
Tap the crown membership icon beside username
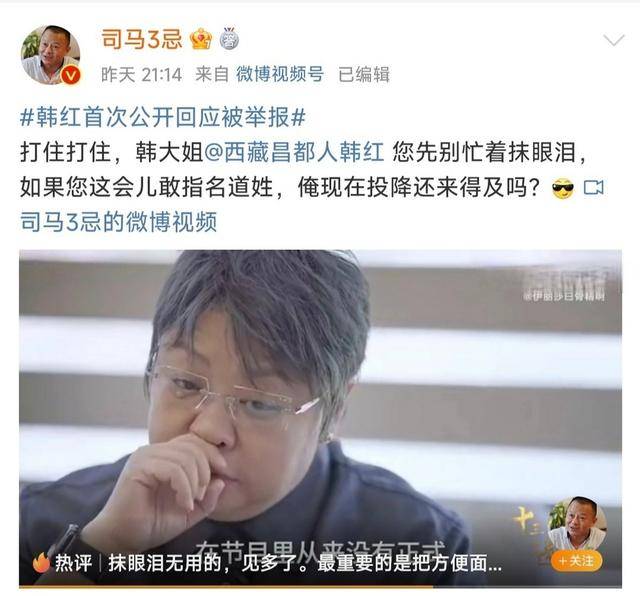(x=201, y=39)
